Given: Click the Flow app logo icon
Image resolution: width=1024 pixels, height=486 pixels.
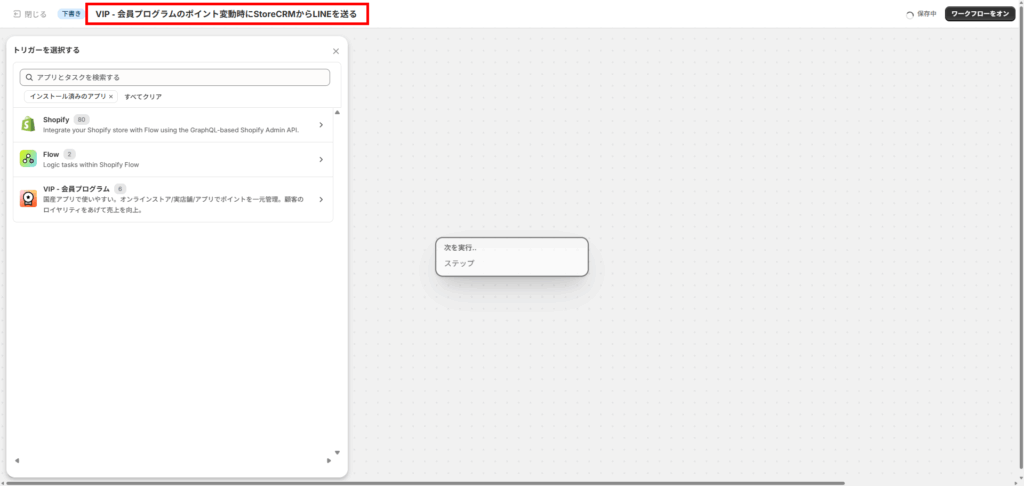Looking at the screenshot, I should (28, 159).
